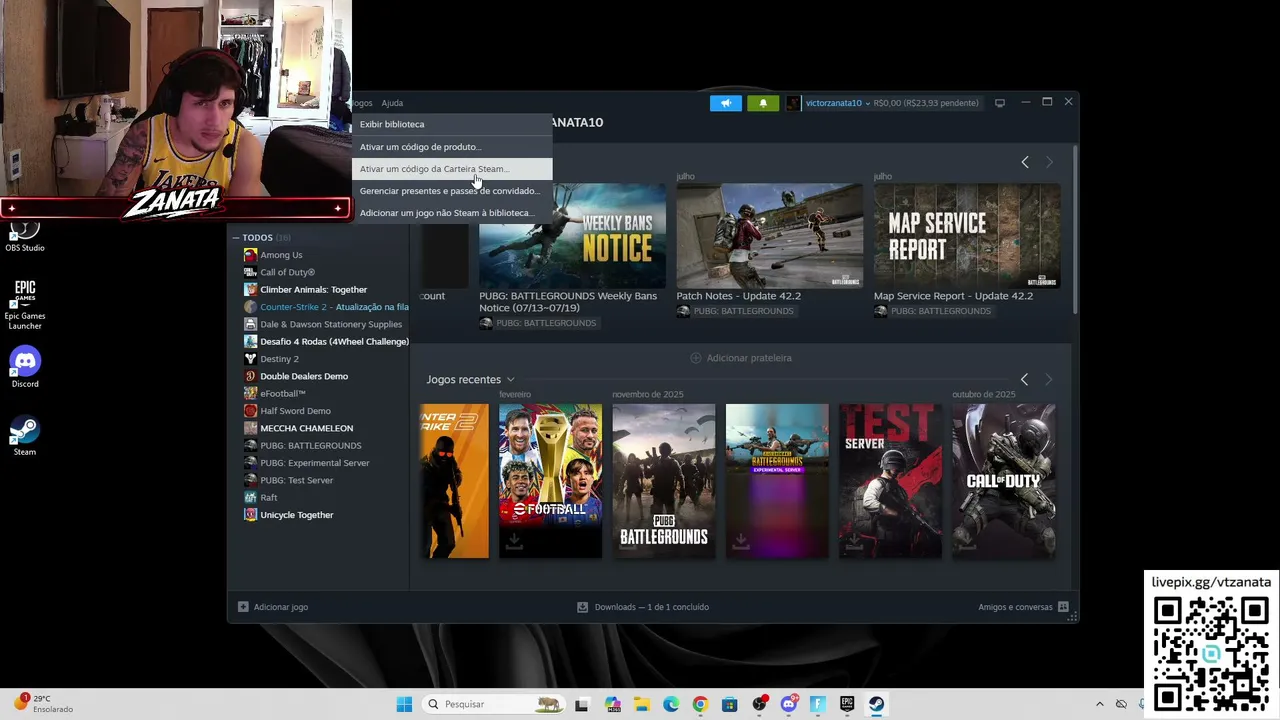
Task: Click the Downloads tray icon in Steam
Action: click(583, 607)
